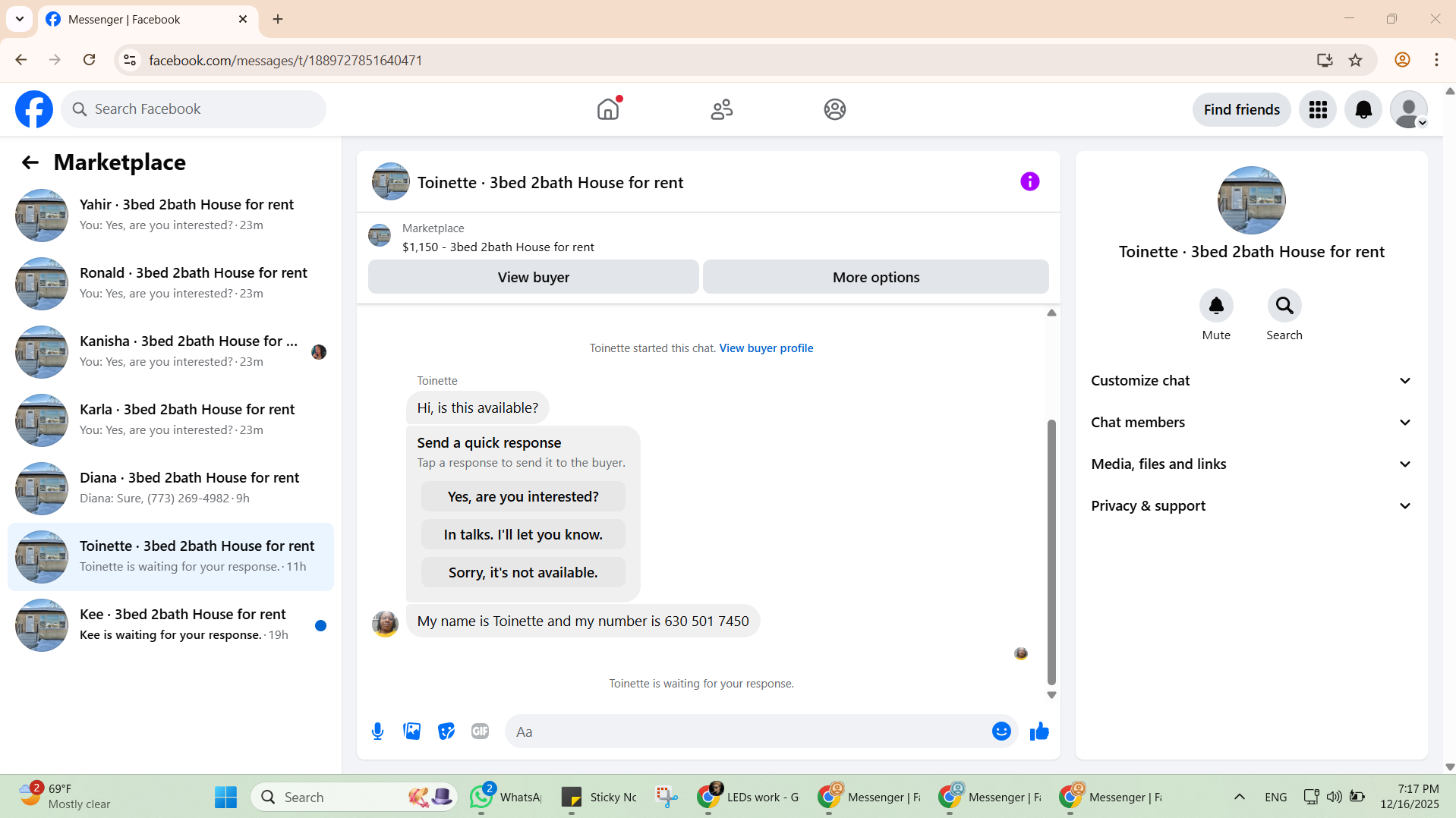Focus the message text box
The image size is (1456, 818).
pyautogui.click(x=748, y=731)
